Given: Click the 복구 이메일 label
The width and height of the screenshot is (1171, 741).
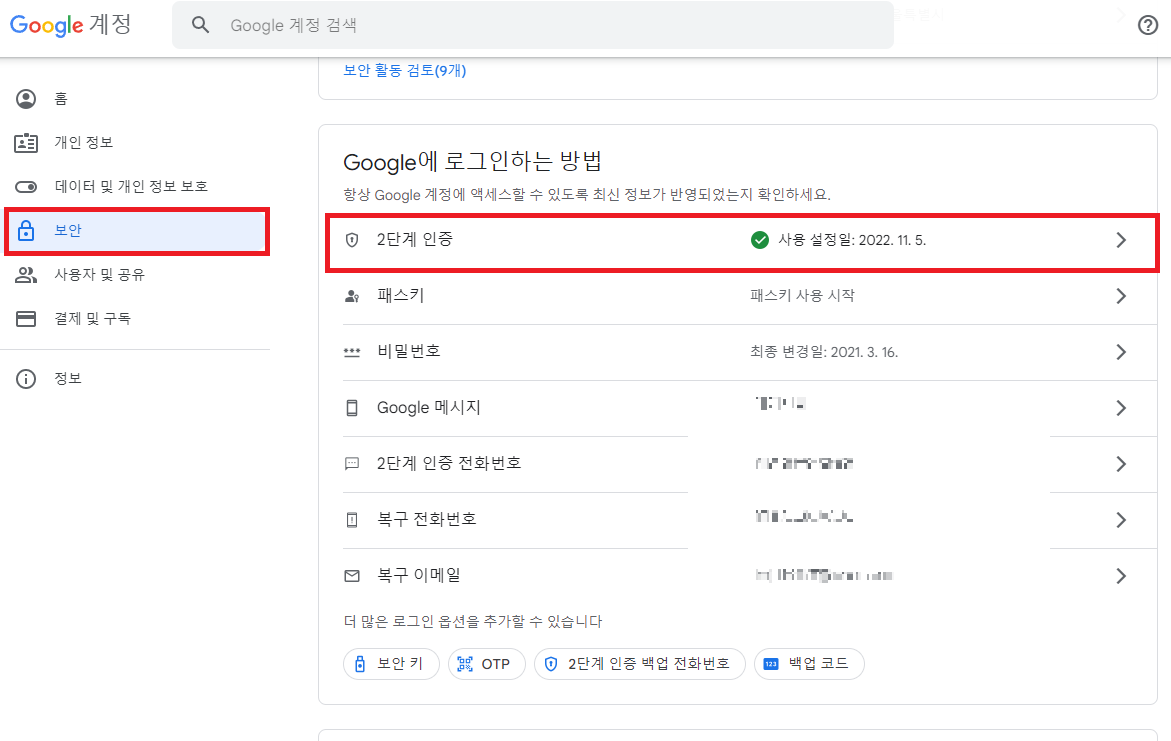Looking at the screenshot, I should click(419, 575).
